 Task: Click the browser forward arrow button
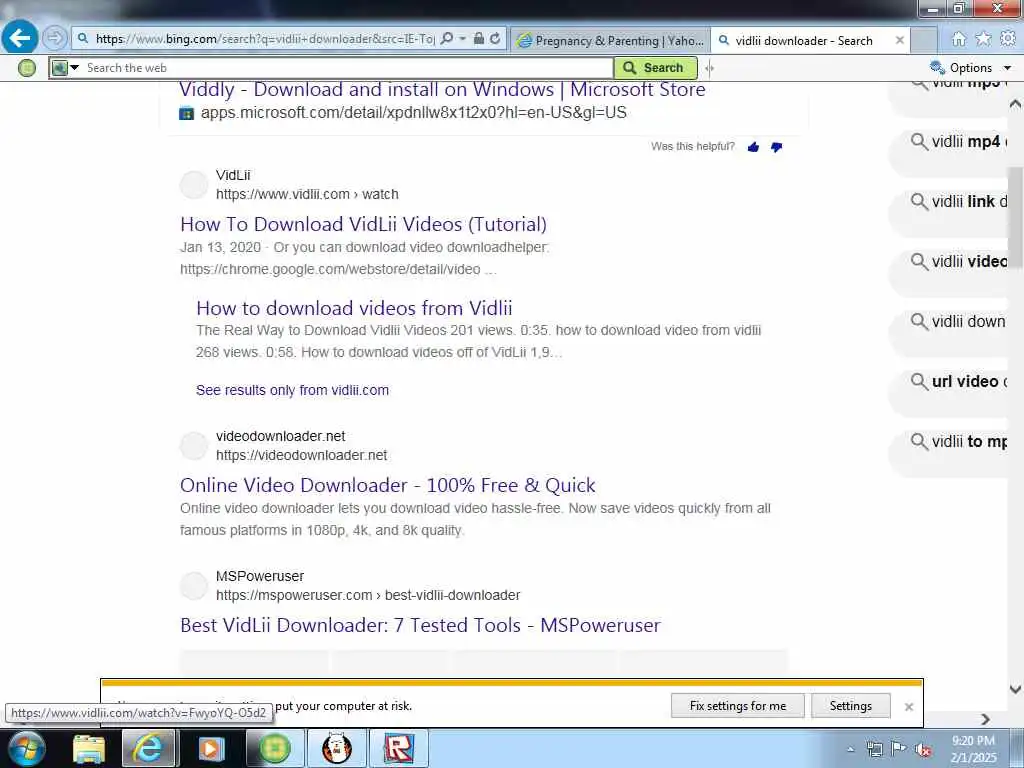(x=54, y=39)
